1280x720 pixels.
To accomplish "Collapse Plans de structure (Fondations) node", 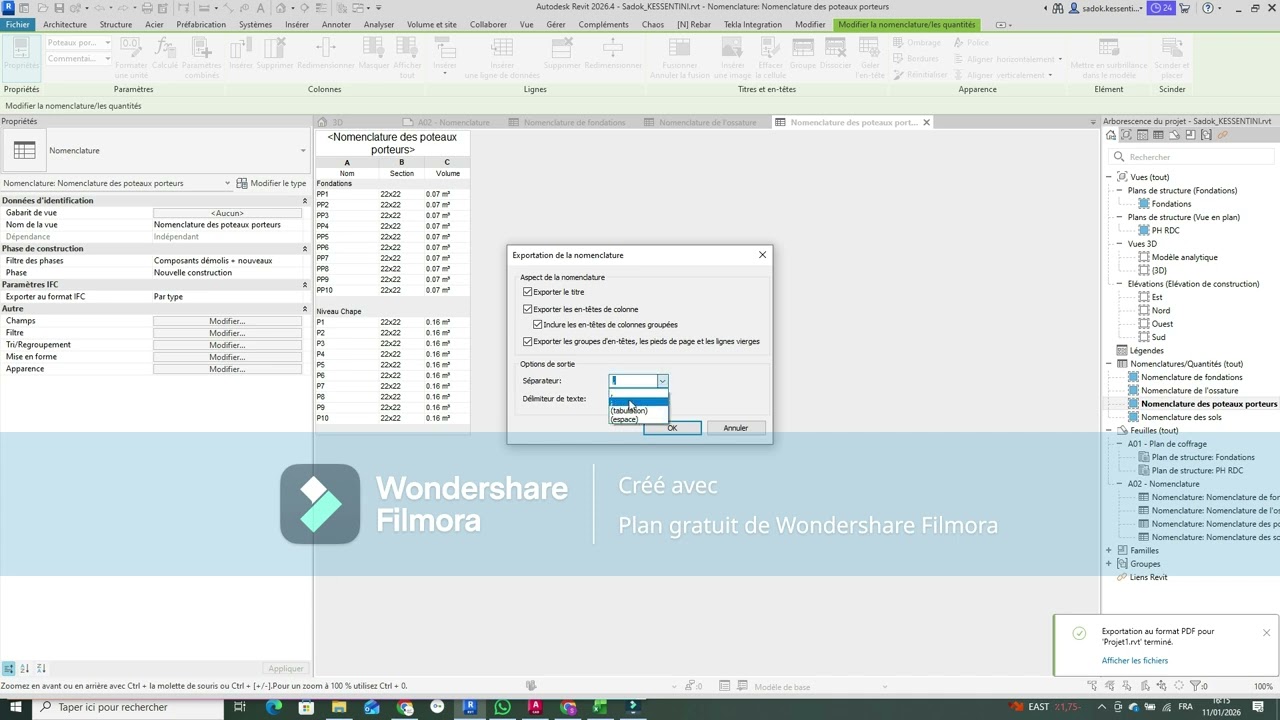I will [x=1120, y=190].
